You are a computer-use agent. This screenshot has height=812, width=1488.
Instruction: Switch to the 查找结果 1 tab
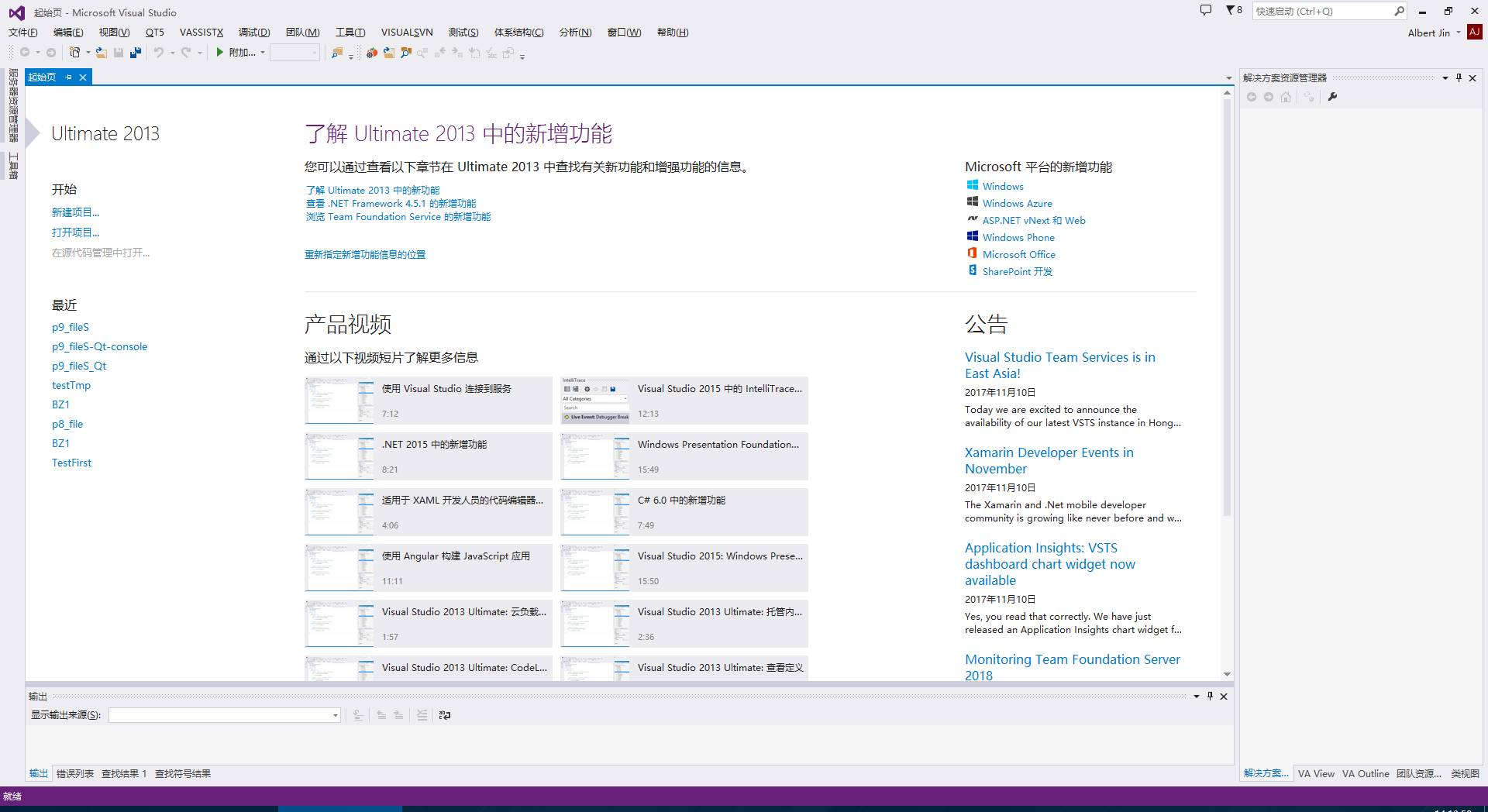[x=124, y=773]
